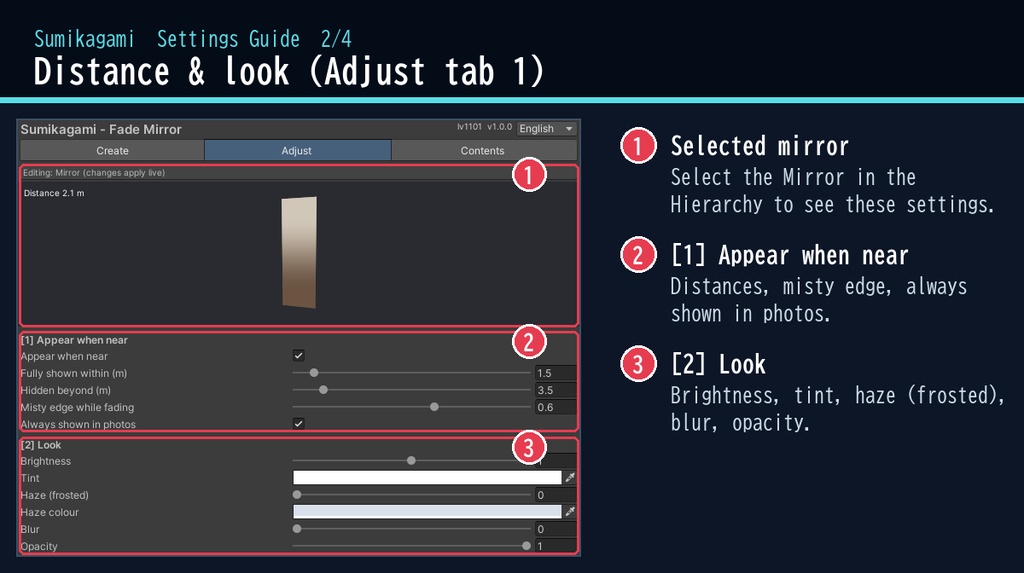1024x573 pixels.
Task: Toggle Always shown in photos checkbox
Action: (298, 423)
